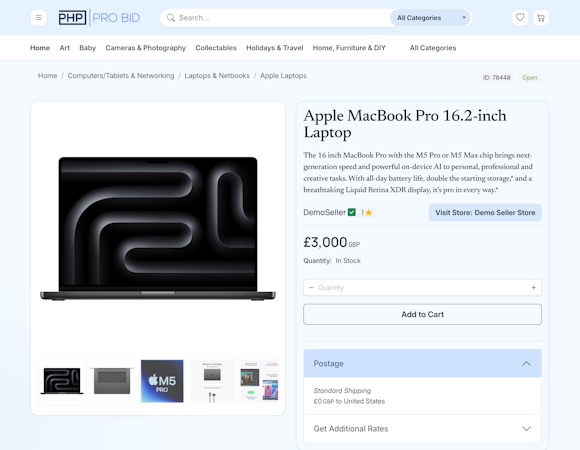580x450 pixels.
Task: Click the In Stock quantity text
Action: (348, 261)
